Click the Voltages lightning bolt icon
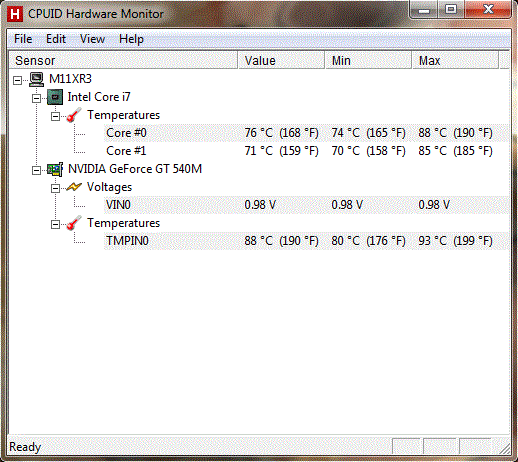 [x=74, y=187]
